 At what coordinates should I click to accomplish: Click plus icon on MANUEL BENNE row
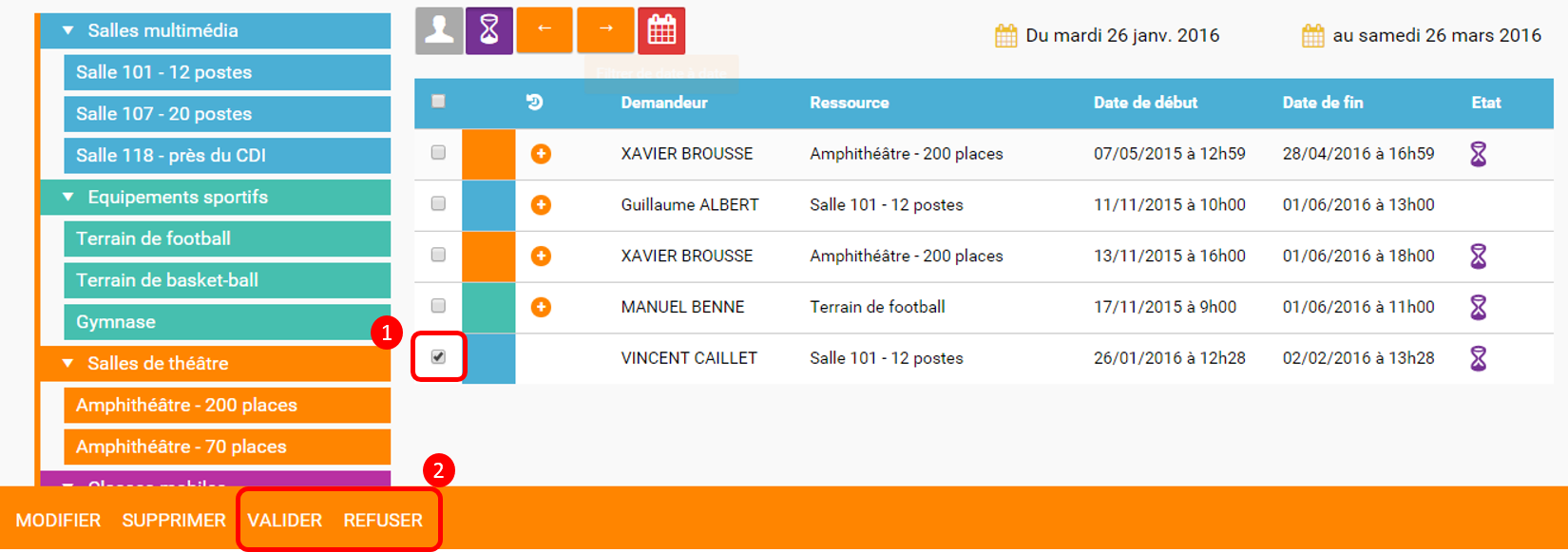point(541,307)
